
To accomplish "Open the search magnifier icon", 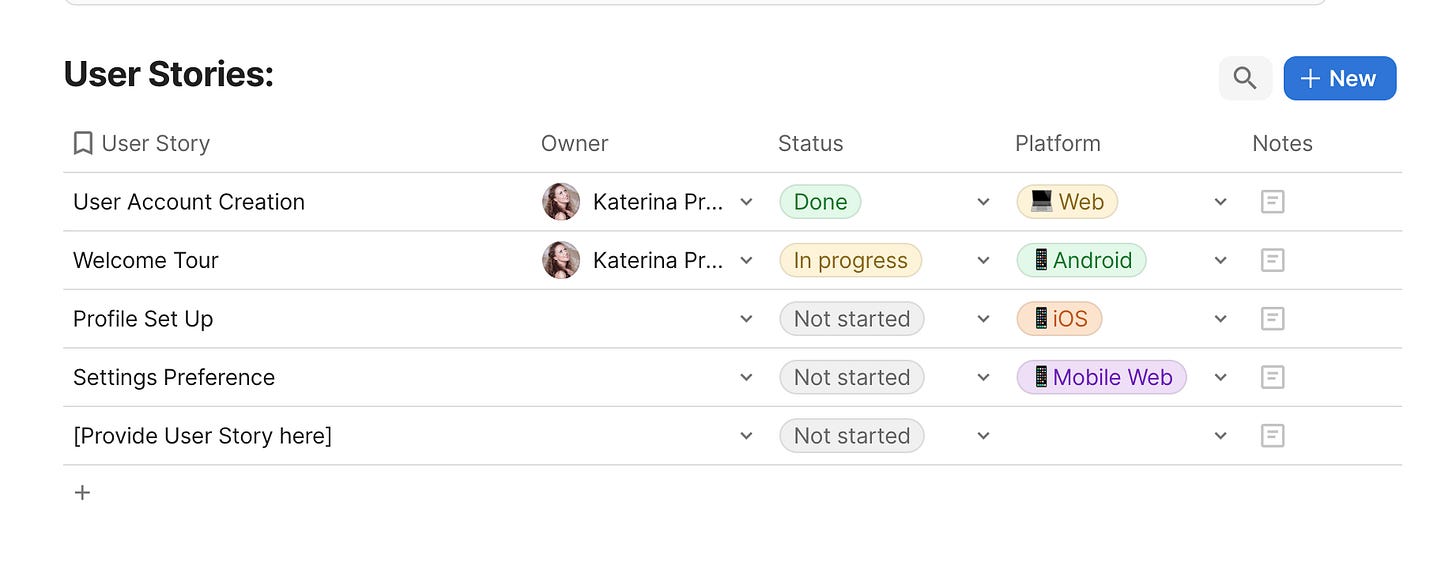I will (1245, 78).
